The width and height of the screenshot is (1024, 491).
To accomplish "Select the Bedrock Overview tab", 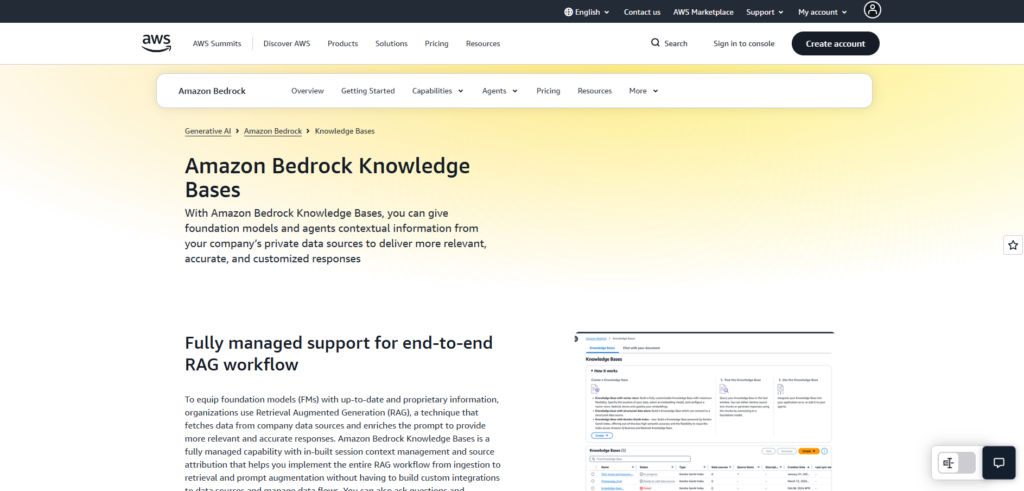I will pos(307,91).
